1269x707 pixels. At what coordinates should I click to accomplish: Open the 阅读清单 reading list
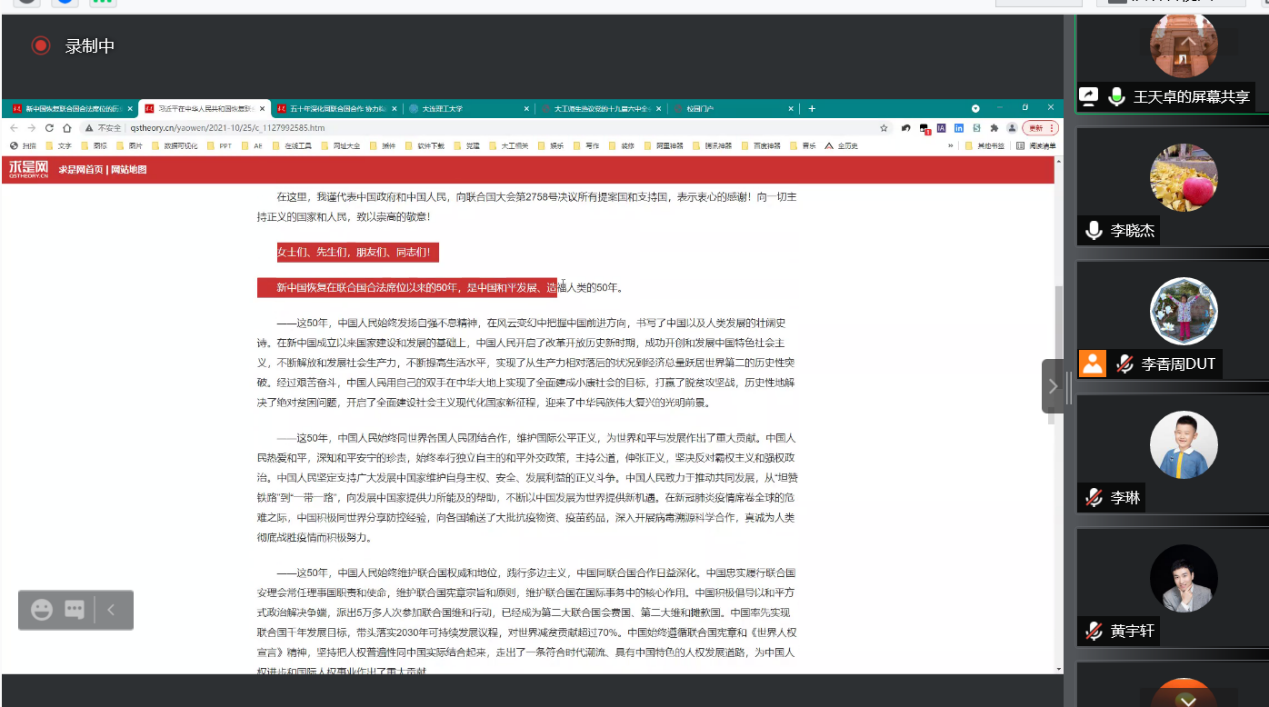pos(1035,145)
